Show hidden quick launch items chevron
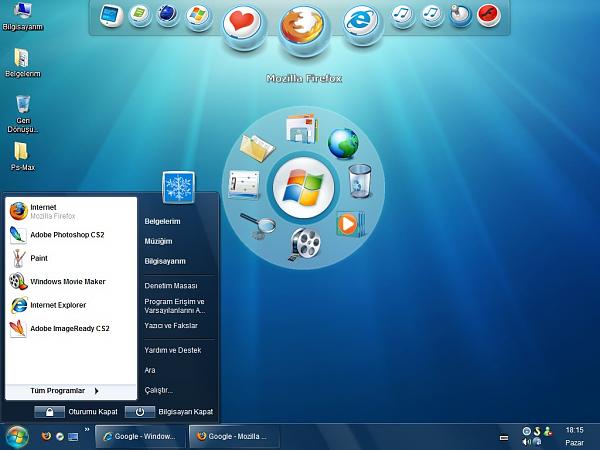Image resolution: width=600 pixels, height=450 pixels. (x=87, y=430)
